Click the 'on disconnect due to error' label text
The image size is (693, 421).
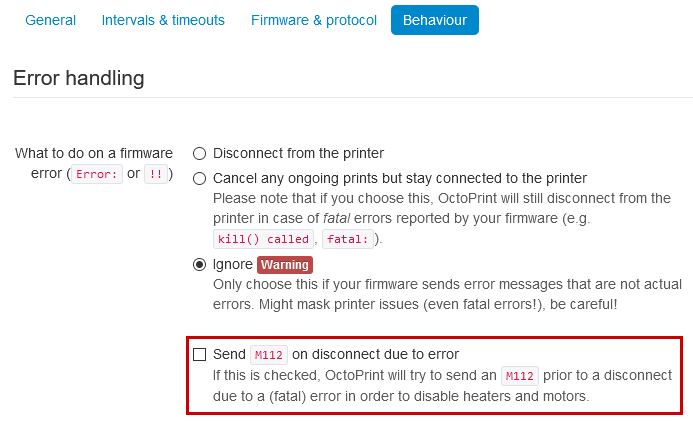click(x=376, y=354)
